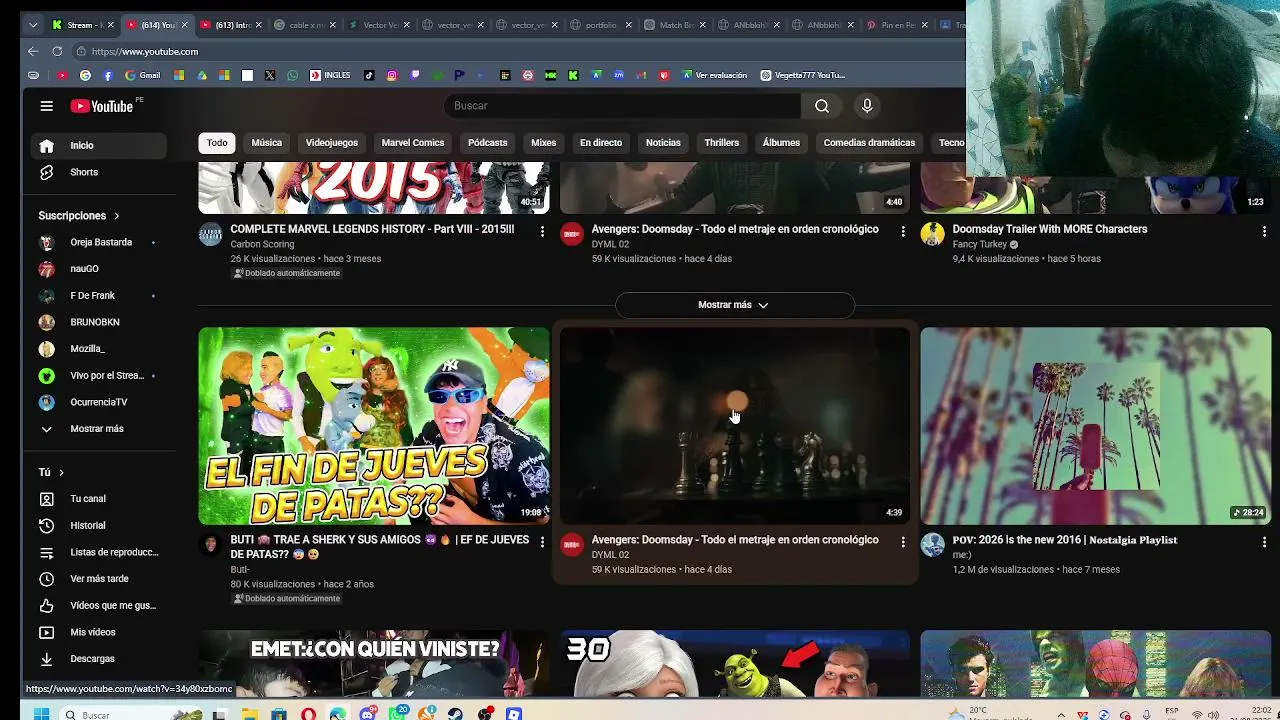Open DYML 02 channel avatar under hovered video
Viewport: 1280px width, 720px height.
click(571, 545)
